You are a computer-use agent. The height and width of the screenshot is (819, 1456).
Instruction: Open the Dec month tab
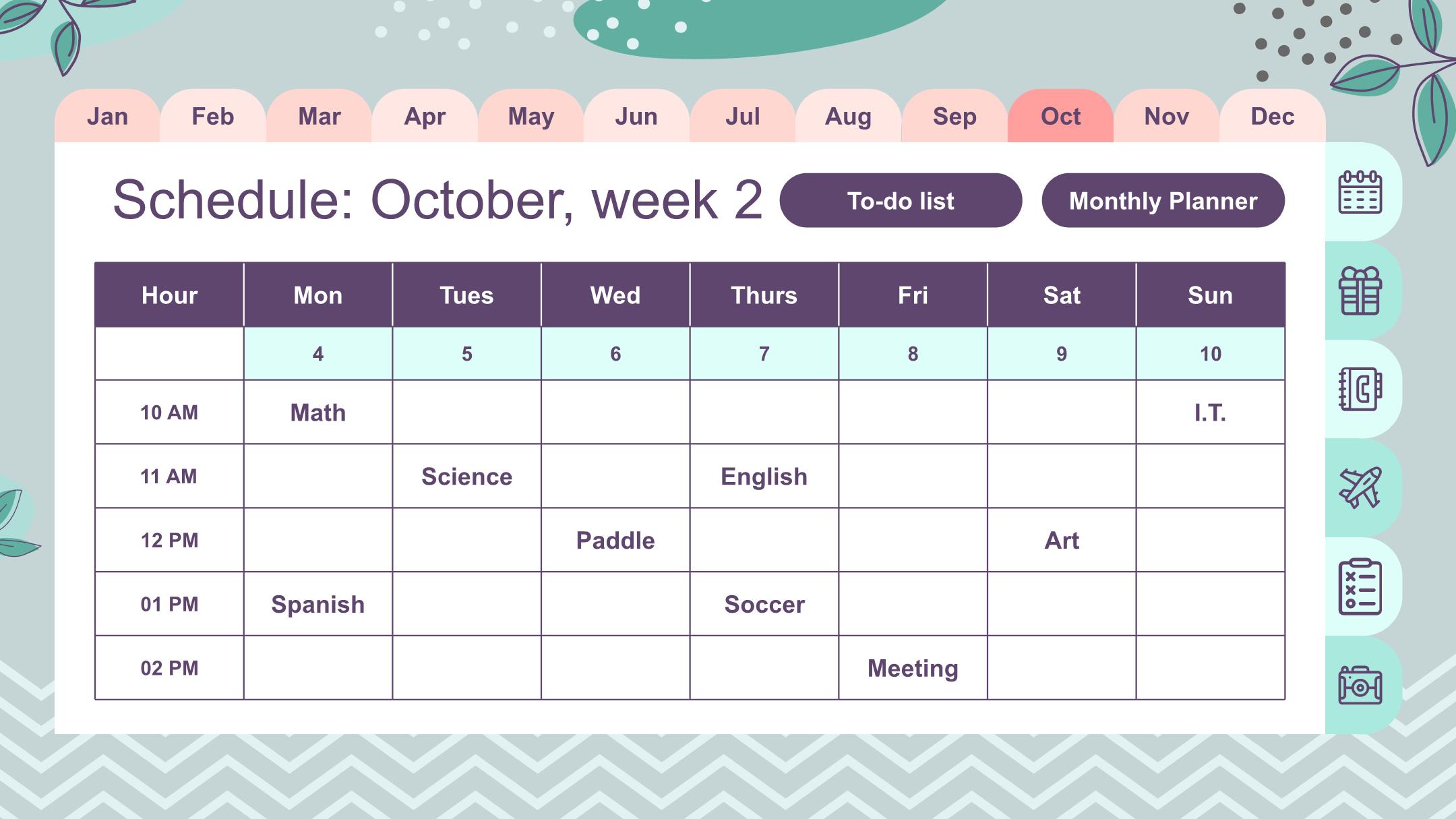(1273, 116)
